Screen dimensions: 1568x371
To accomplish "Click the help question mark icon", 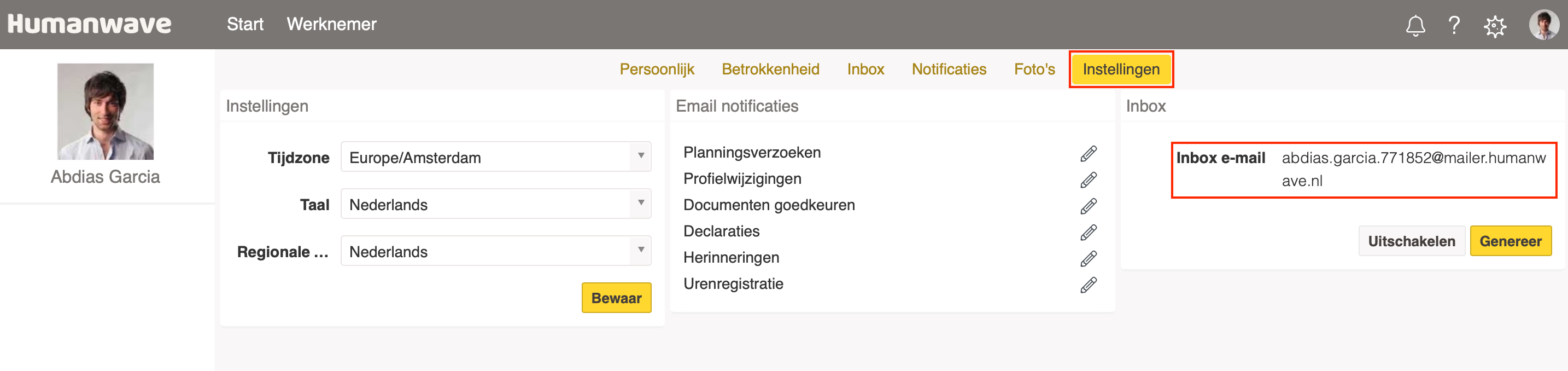I will pos(1454,25).
